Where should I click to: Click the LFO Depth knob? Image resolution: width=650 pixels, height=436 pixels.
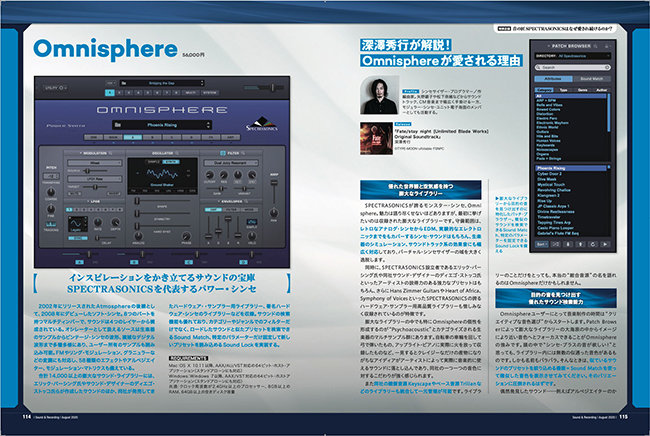click(x=116, y=223)
